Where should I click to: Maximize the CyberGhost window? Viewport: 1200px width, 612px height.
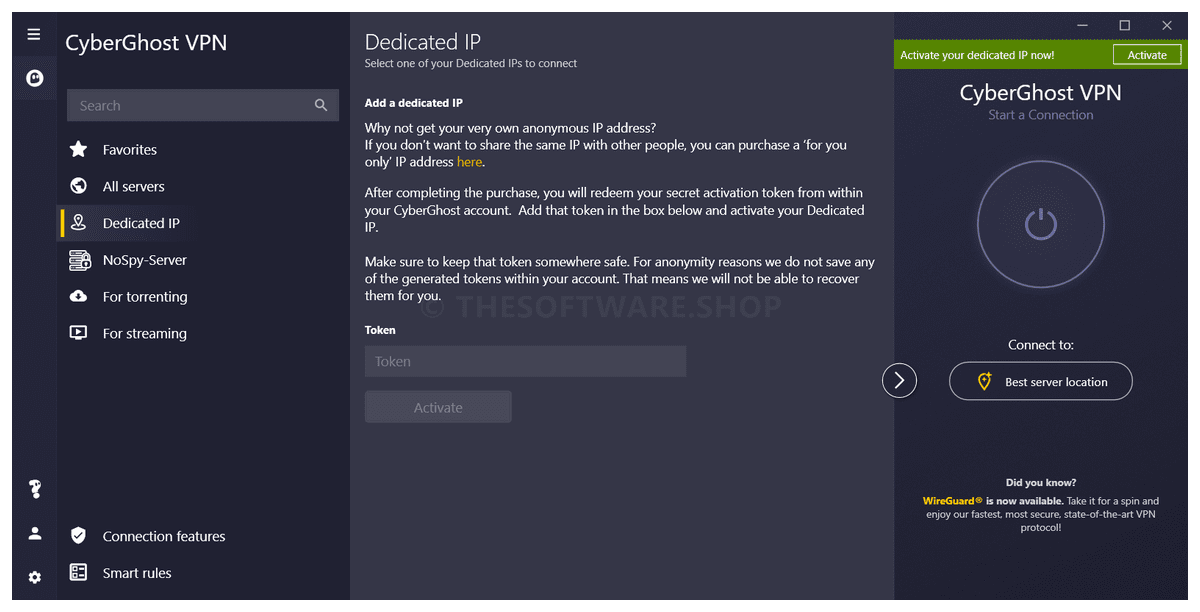(1125, 26)
